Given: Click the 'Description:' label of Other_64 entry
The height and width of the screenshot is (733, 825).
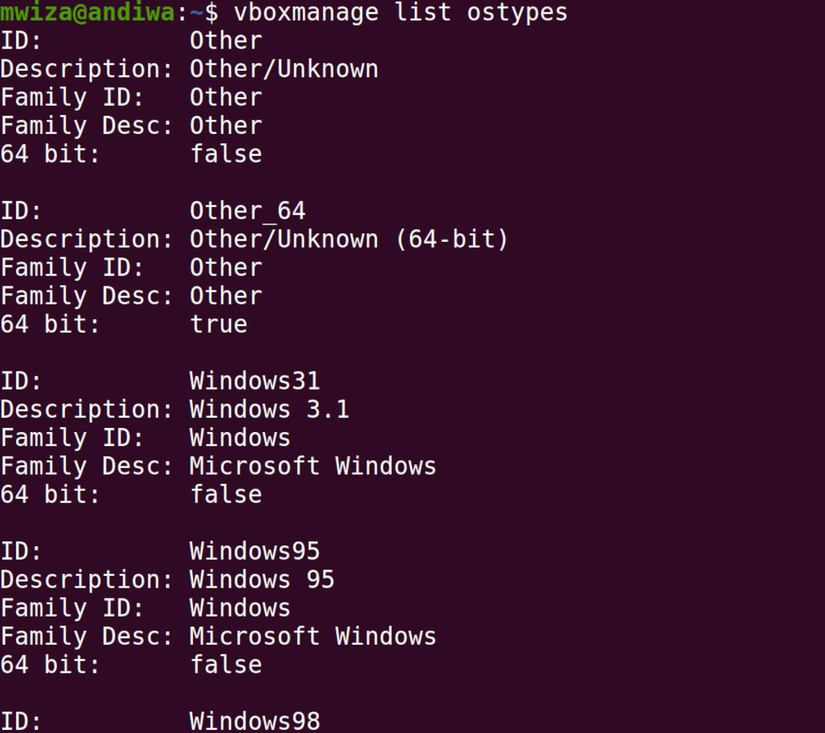Looking at the screenshot, I should pos(87,239).
